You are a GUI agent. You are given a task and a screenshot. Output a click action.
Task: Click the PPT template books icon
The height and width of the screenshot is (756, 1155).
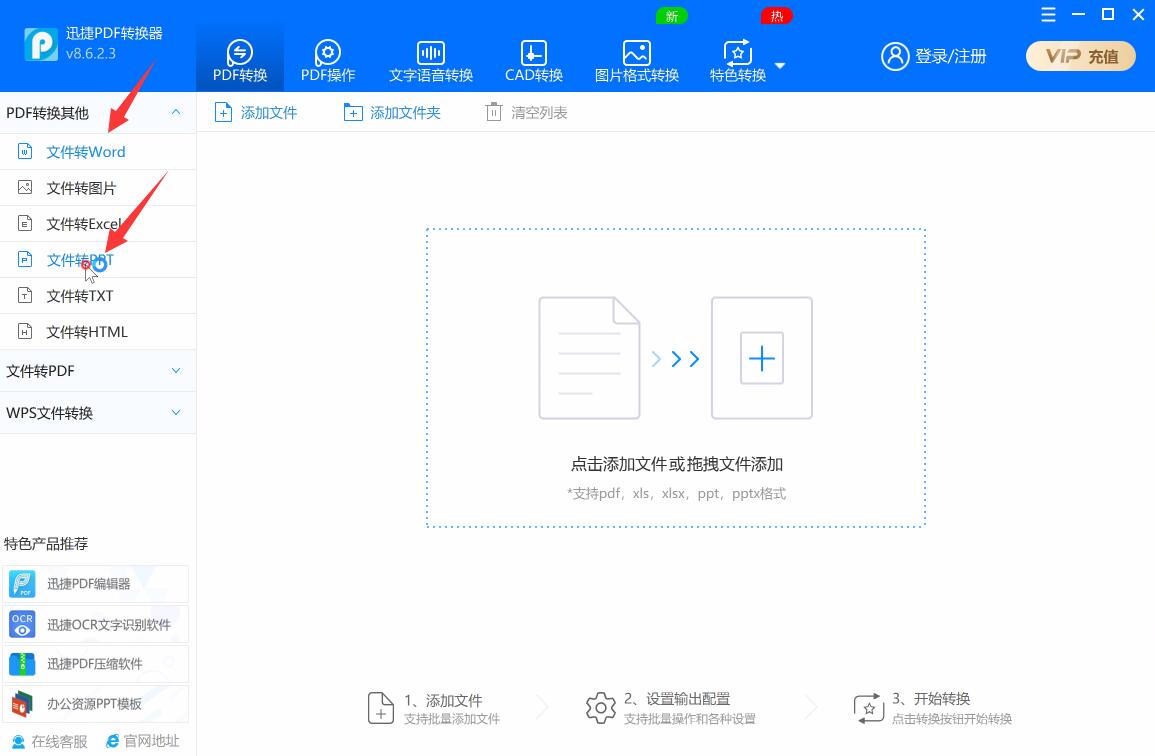point(22,704)
